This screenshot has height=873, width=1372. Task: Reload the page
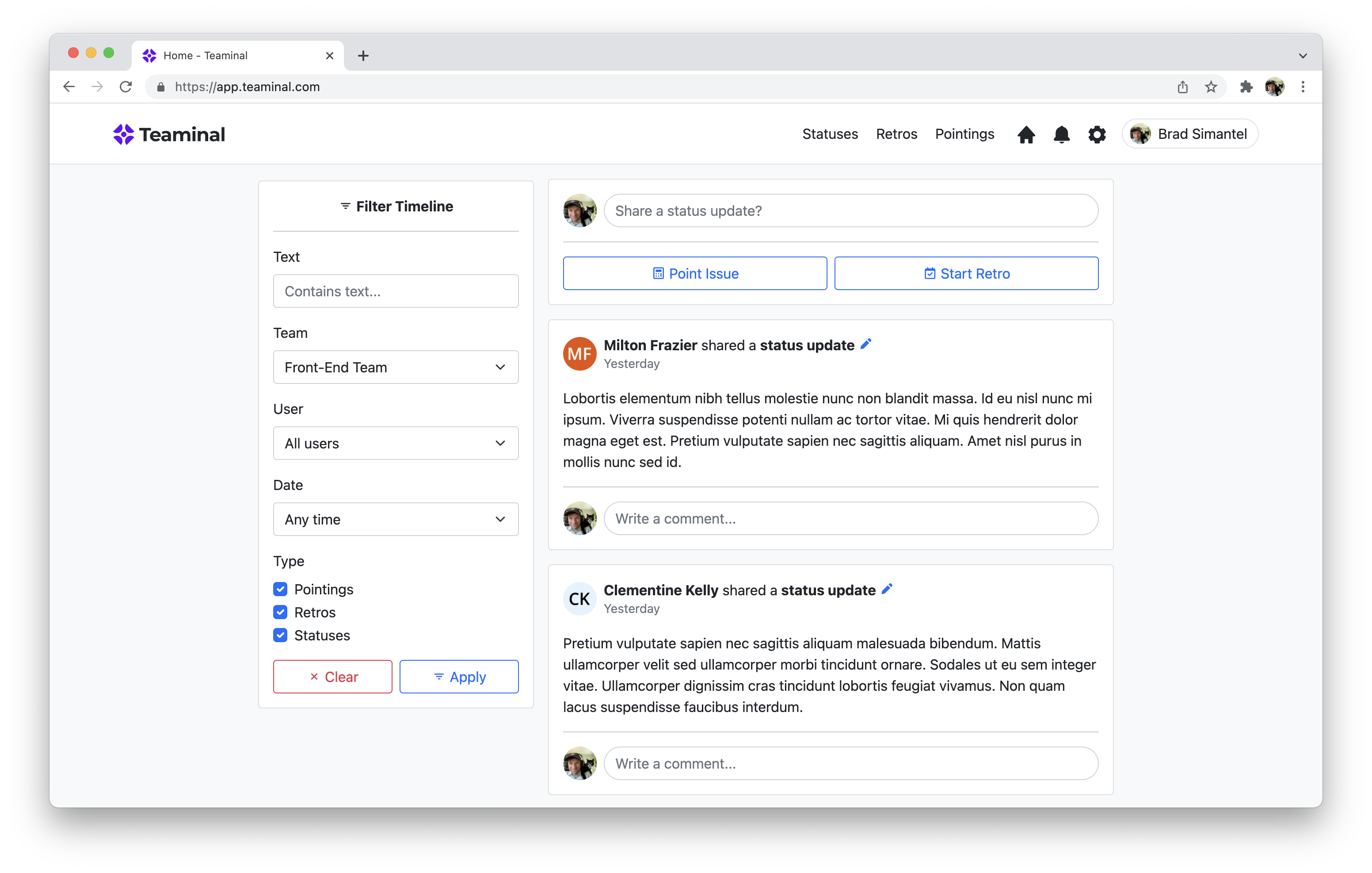click(126, 87)
